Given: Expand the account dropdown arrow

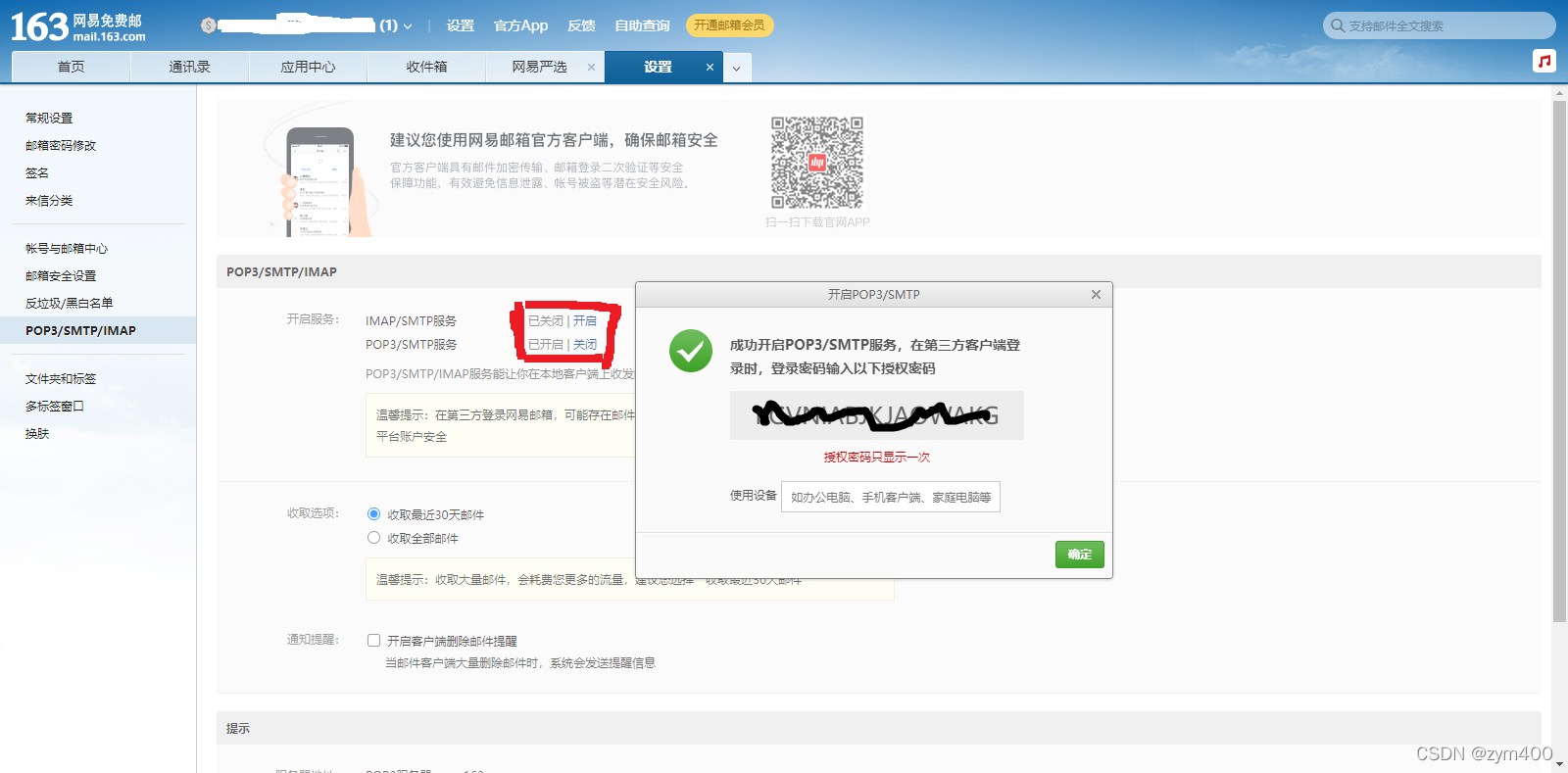Looking at the screenshot, I should (408, 26).
